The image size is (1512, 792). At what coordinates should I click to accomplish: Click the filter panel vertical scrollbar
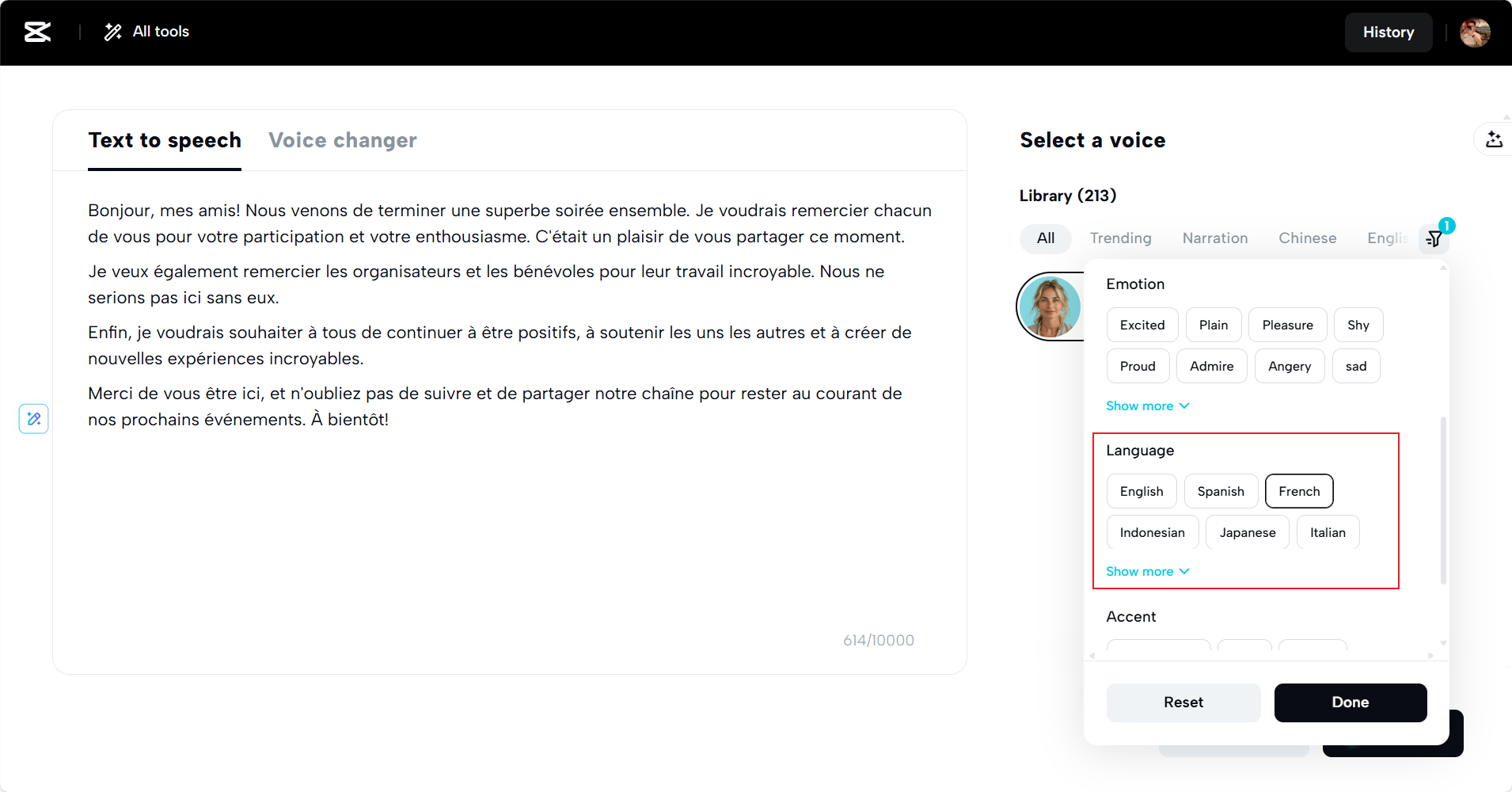click(1443, 500)
